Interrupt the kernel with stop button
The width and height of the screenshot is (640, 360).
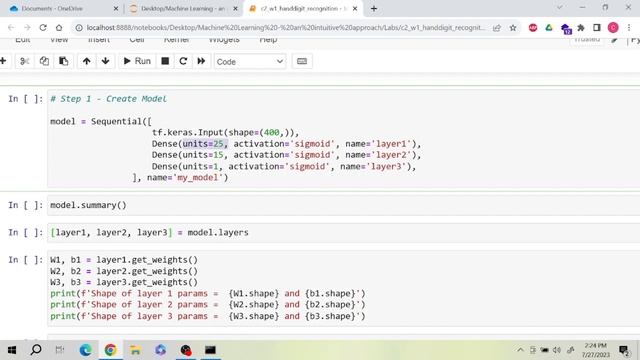coord(165,61)
